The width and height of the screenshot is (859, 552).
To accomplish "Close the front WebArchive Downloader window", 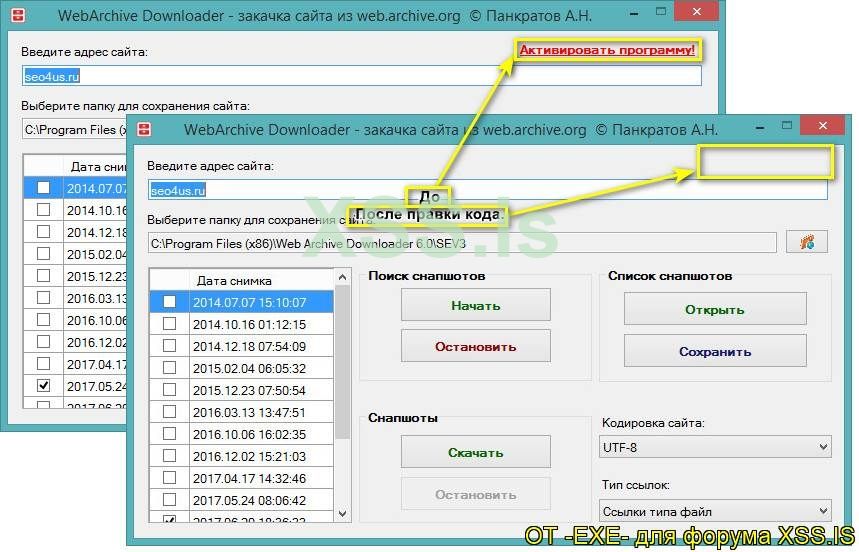I will (822, 125).
